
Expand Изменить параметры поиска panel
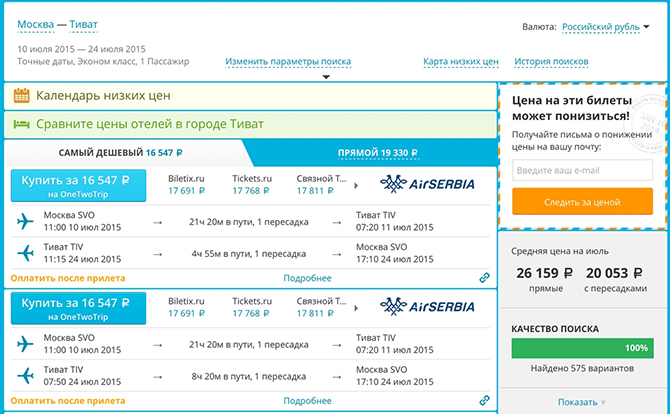(x=288, y=62)
